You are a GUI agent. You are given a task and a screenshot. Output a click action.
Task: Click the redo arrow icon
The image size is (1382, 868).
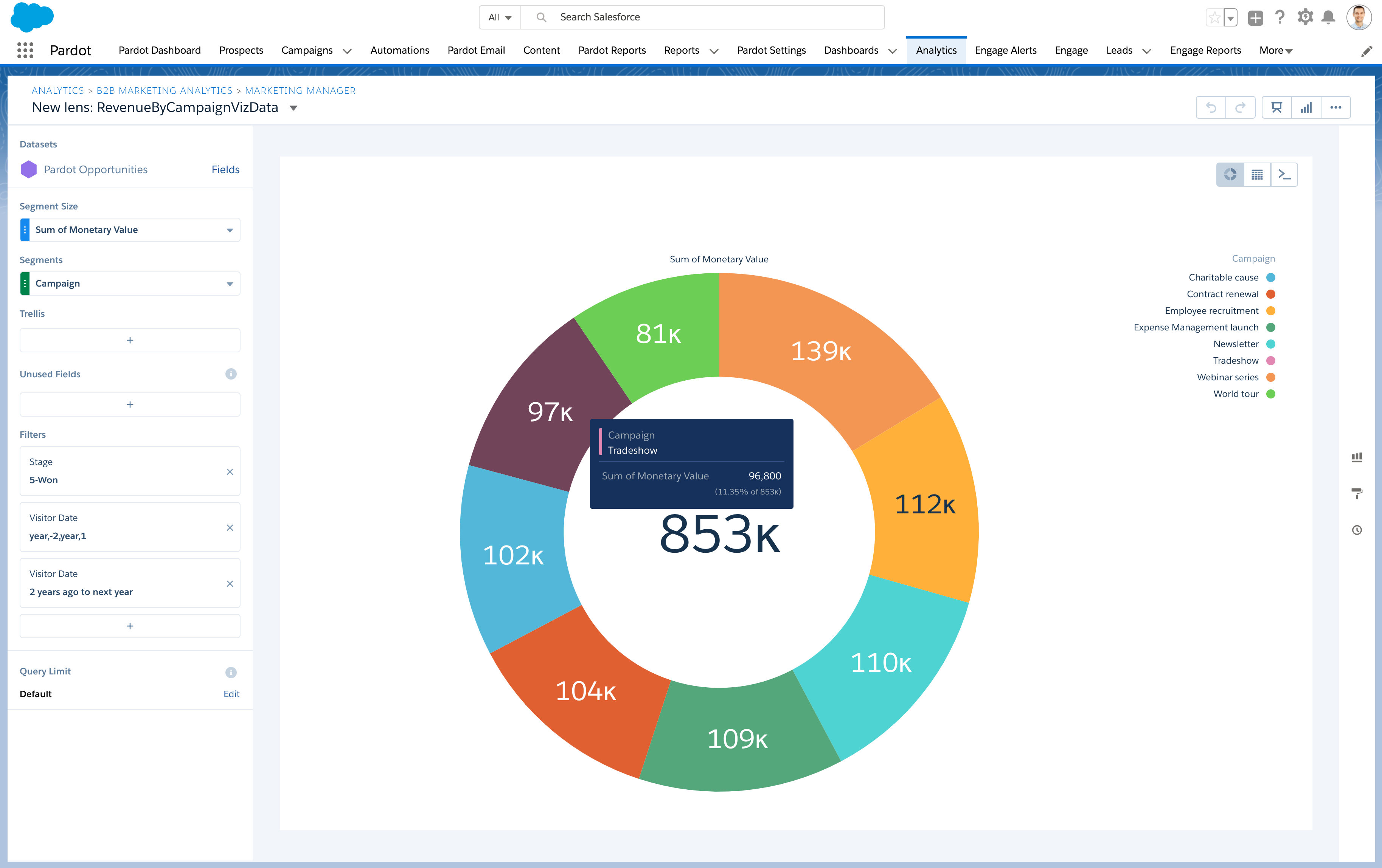point(1241,107)
